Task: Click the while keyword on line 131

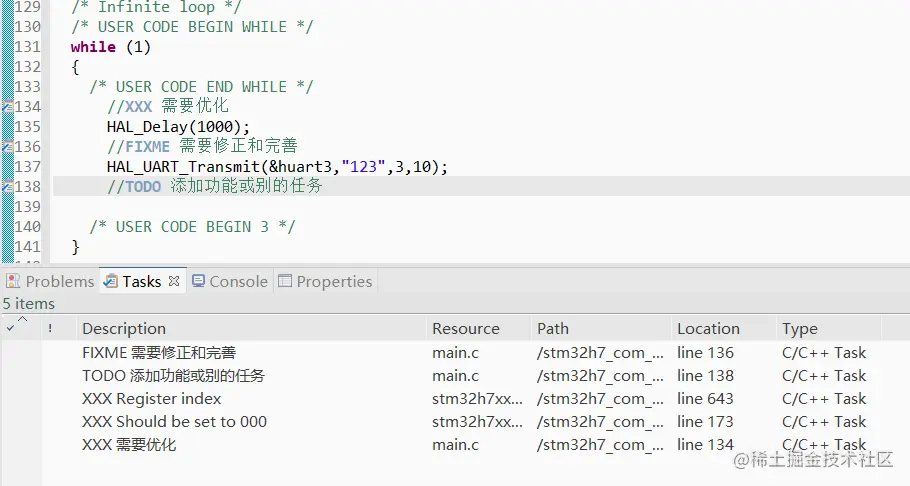Action: (x=93, y=46)
